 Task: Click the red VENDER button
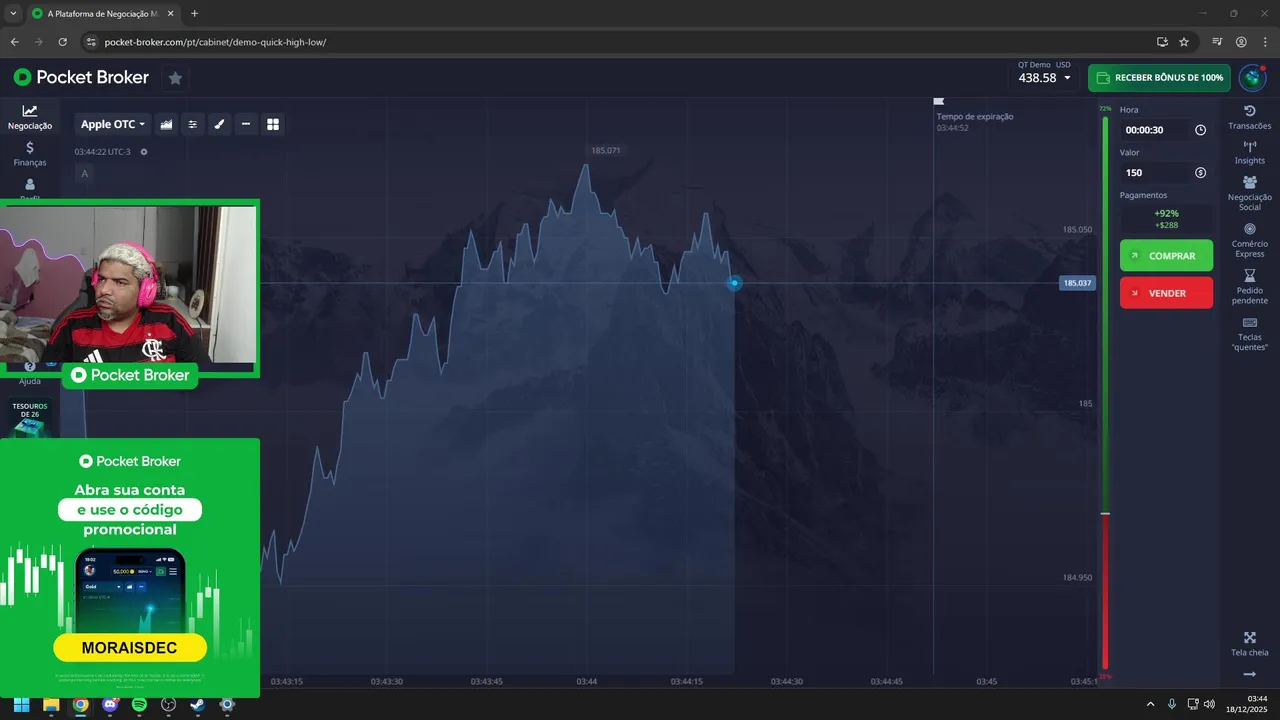(1166, 293)
